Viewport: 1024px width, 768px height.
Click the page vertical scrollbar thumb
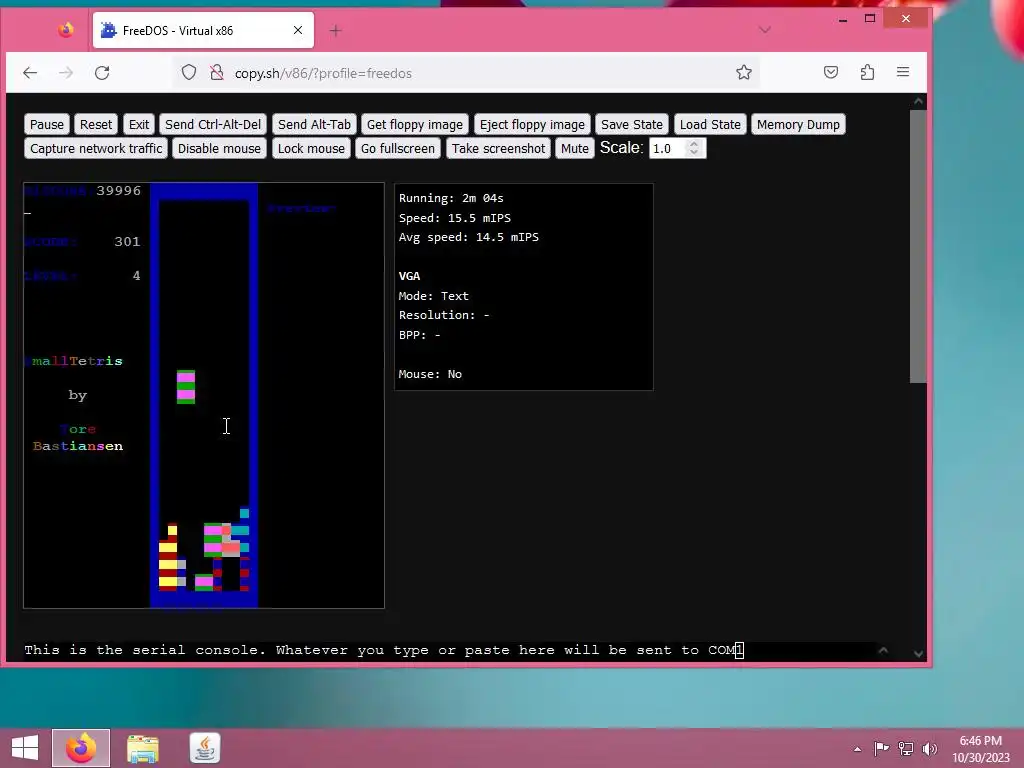click(918, 246)
